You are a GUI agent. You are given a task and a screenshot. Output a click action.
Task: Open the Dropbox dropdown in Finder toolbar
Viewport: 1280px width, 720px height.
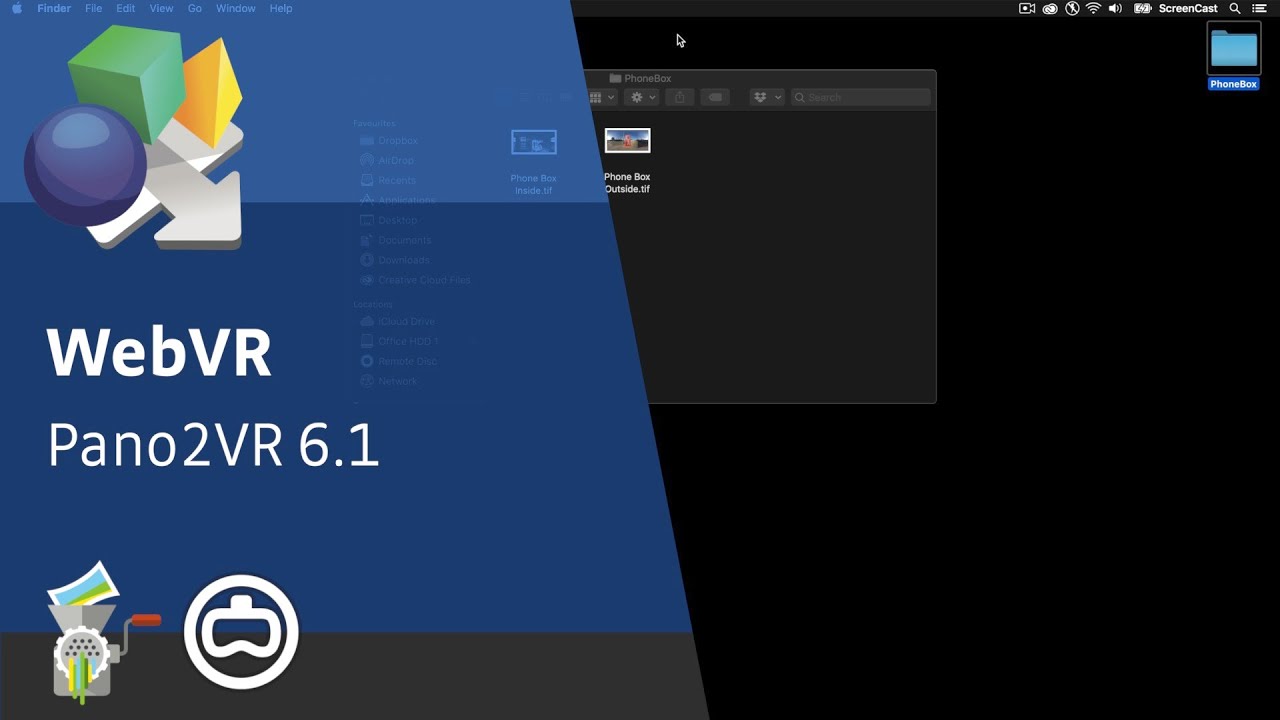pos(767,97)
